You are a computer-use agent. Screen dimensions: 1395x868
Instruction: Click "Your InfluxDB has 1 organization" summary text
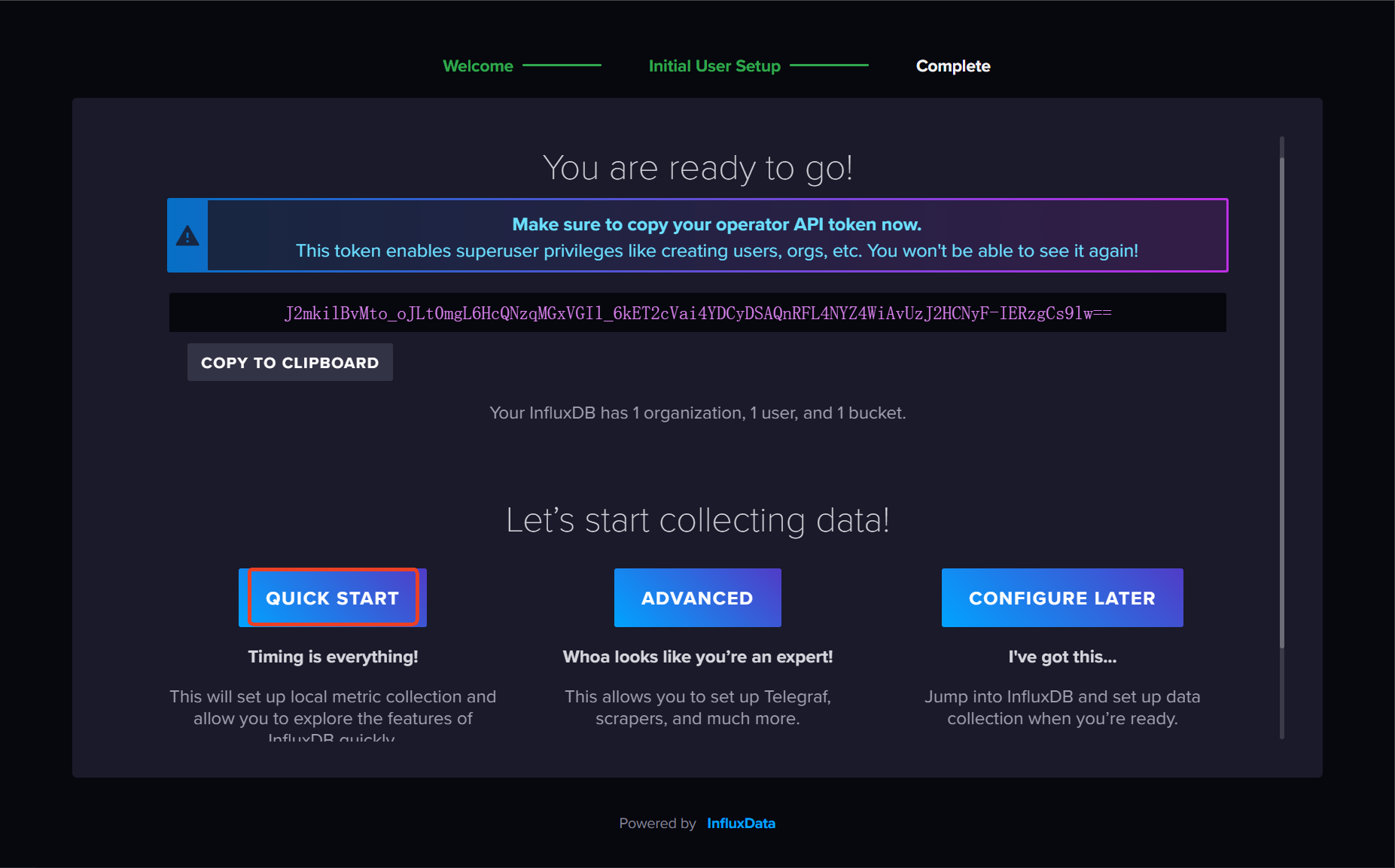(698, 413)
